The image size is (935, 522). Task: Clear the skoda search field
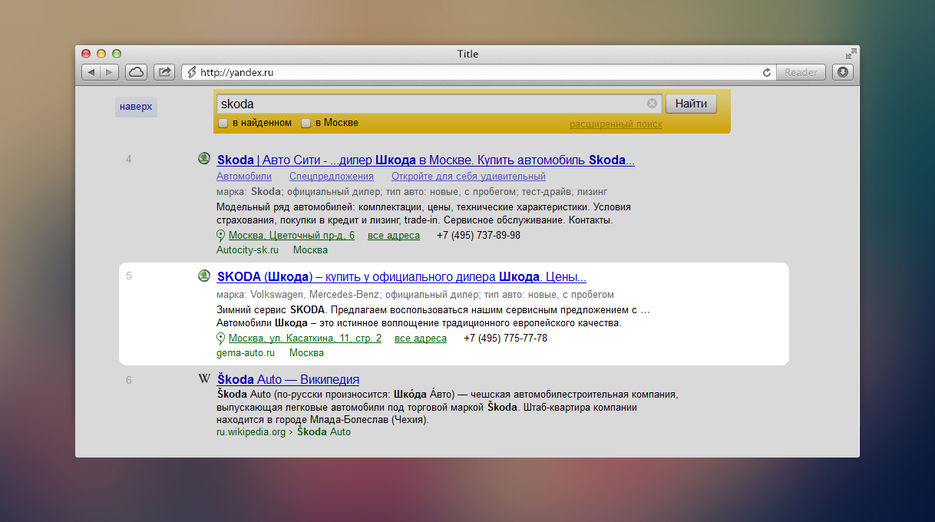click(652, 103)
